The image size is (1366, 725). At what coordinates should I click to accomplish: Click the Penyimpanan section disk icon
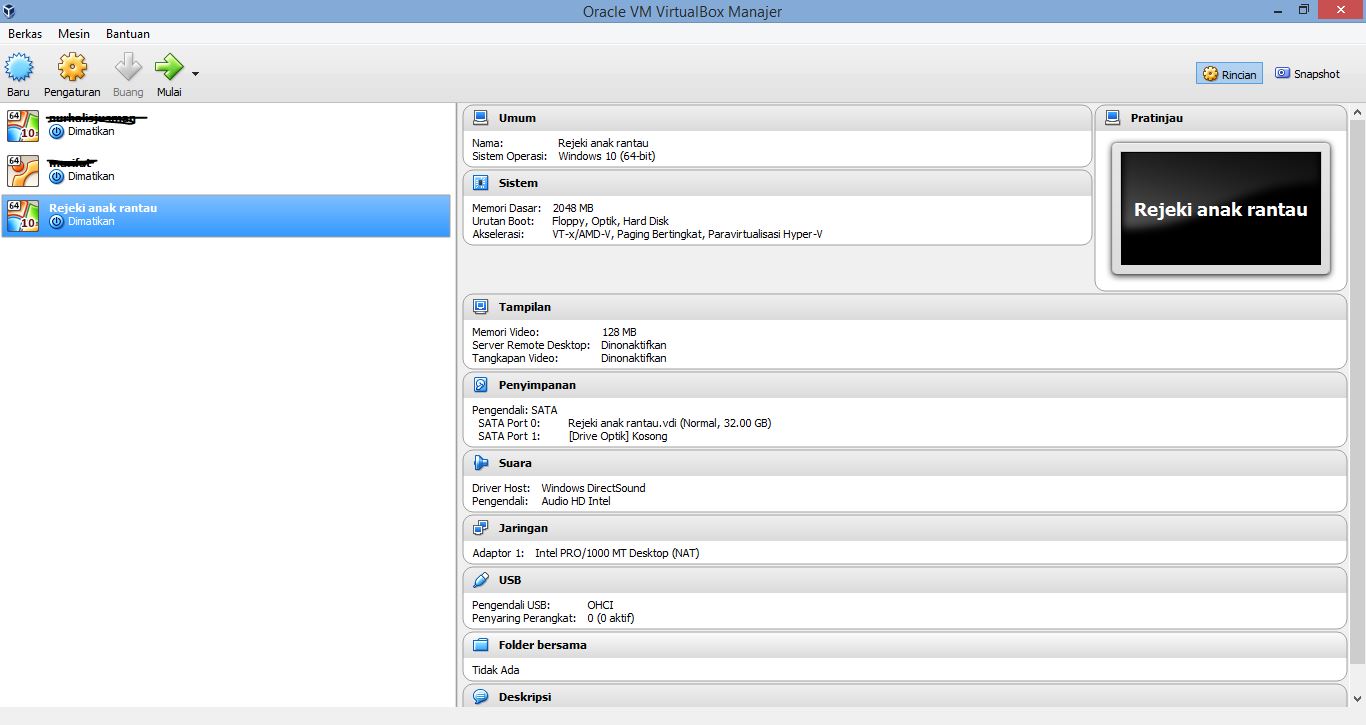tap(481, 385)
